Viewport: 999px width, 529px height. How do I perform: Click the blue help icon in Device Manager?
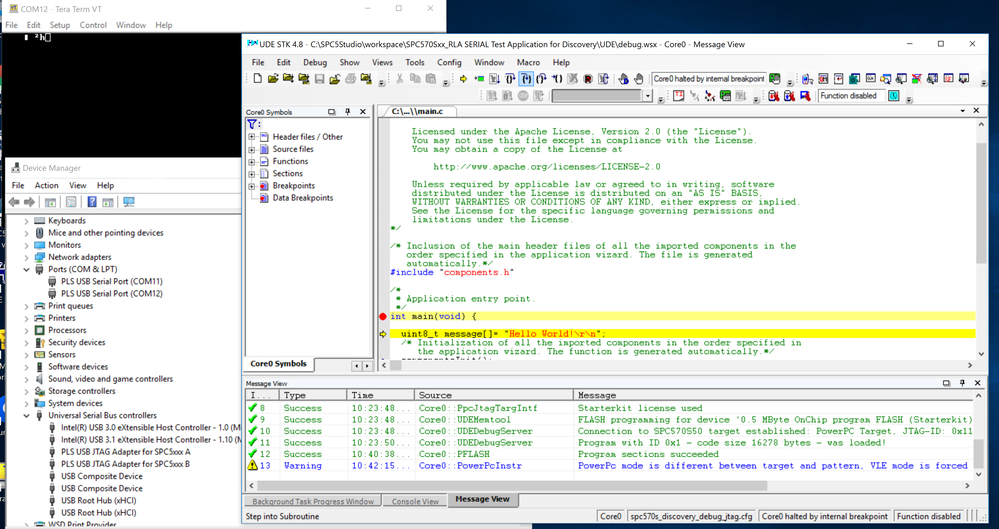92,202
